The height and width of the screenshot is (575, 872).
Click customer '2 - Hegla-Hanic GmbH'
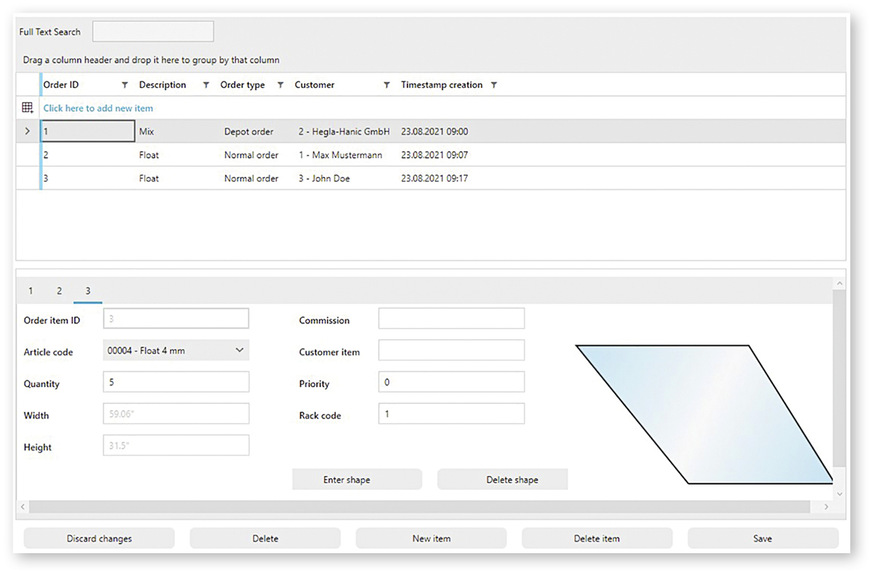344,132
